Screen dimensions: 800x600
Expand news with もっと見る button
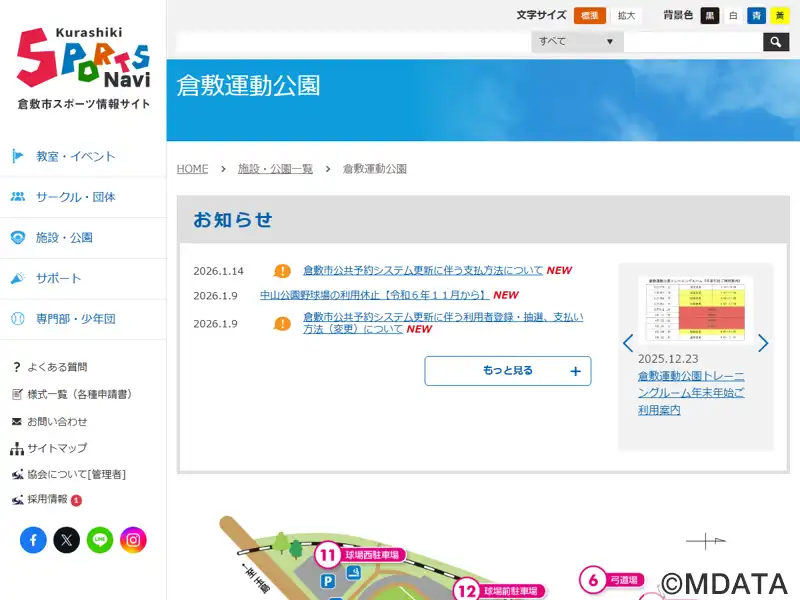(x=507, y=371)
